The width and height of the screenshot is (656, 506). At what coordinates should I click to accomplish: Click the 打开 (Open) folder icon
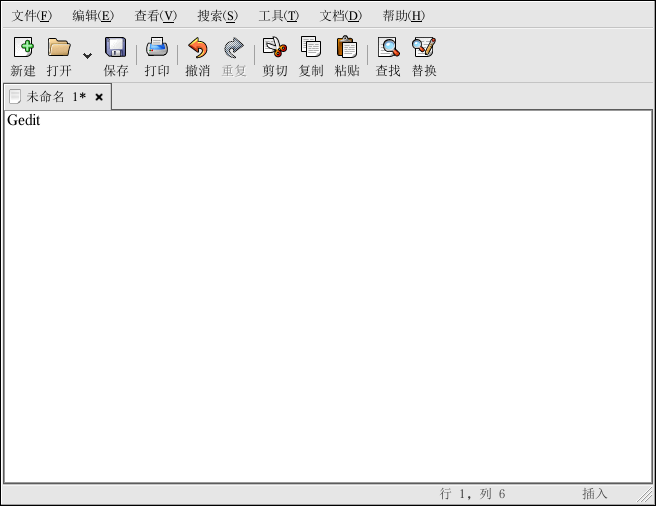59,48
